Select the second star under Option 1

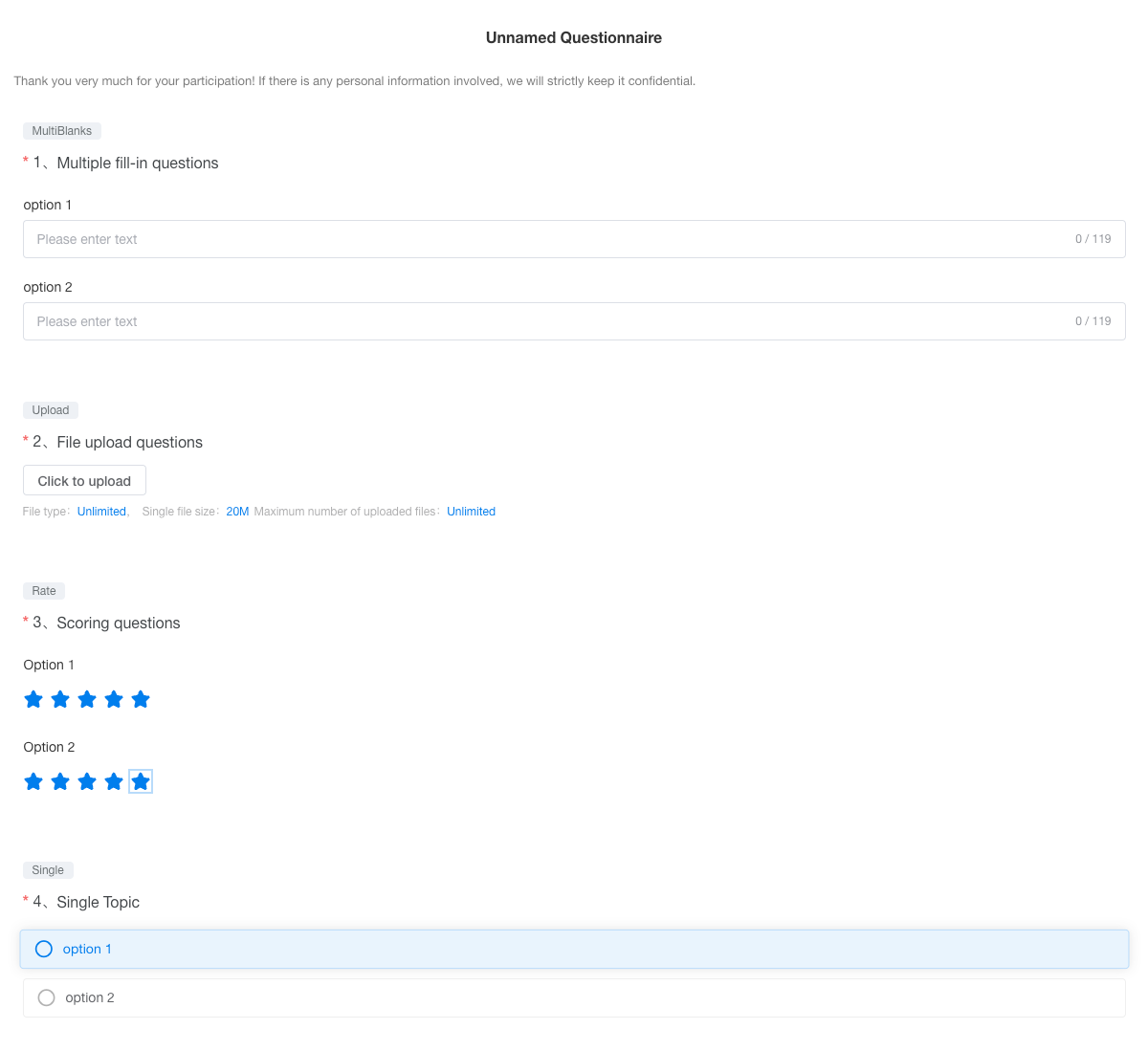[x=60, y=699]
